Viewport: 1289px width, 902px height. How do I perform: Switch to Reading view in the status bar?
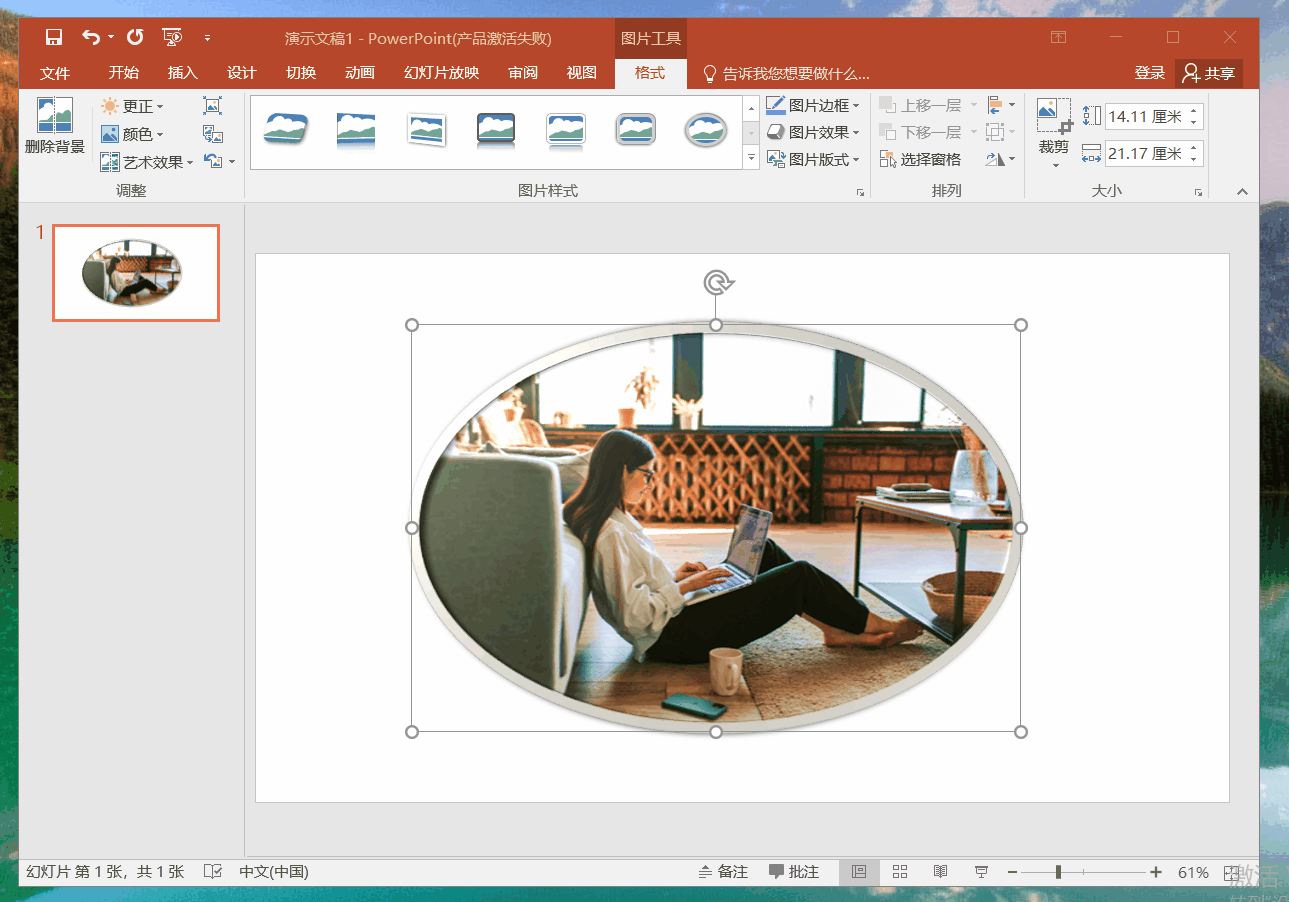[x=940, y=872]
